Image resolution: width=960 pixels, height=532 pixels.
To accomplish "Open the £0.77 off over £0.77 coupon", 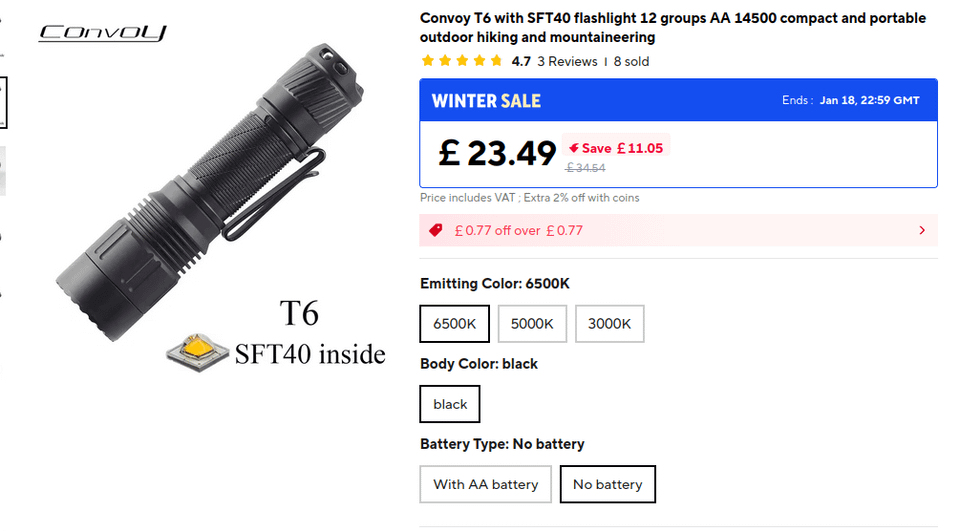I will point(518,230).
